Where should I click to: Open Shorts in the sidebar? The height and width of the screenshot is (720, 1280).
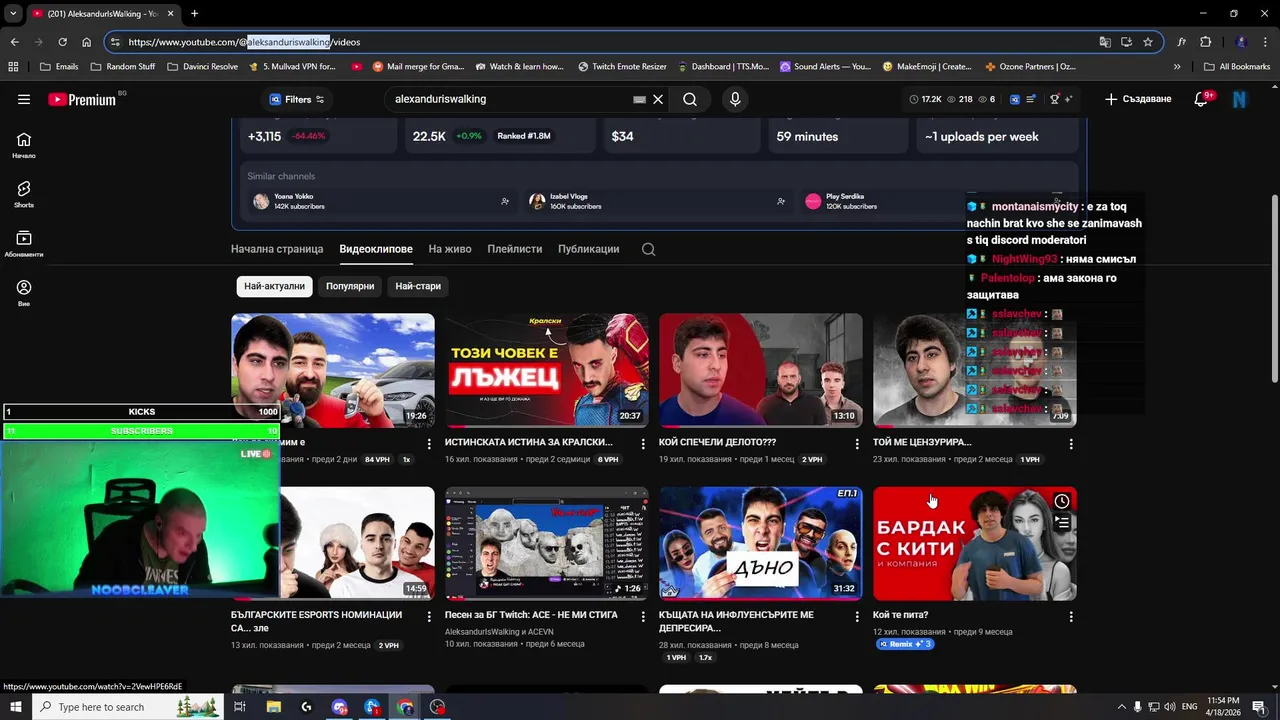point(24,195)
